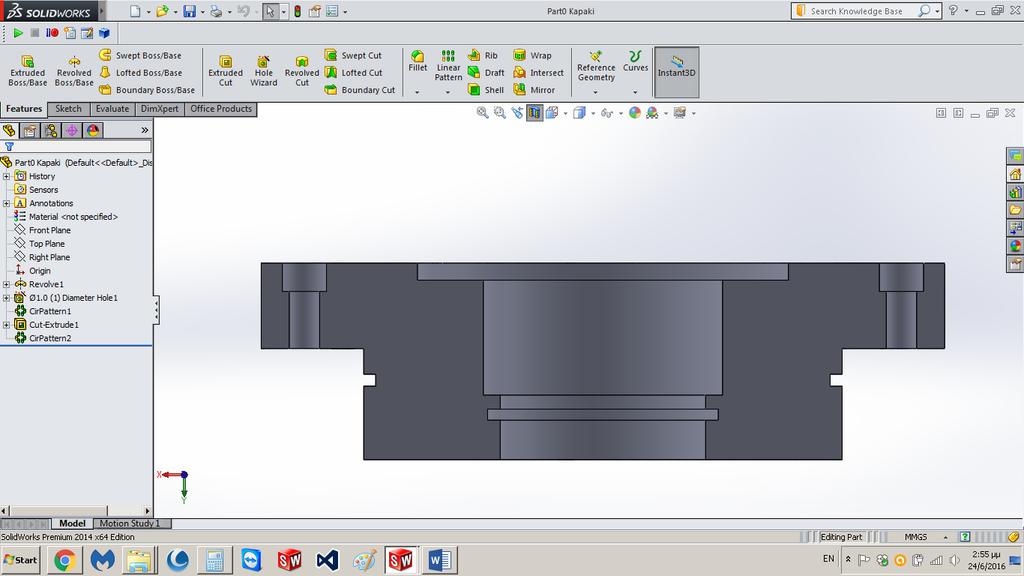Choose Lofted Cut
This screenshot has width=1024, height=576.
point(353,72)
